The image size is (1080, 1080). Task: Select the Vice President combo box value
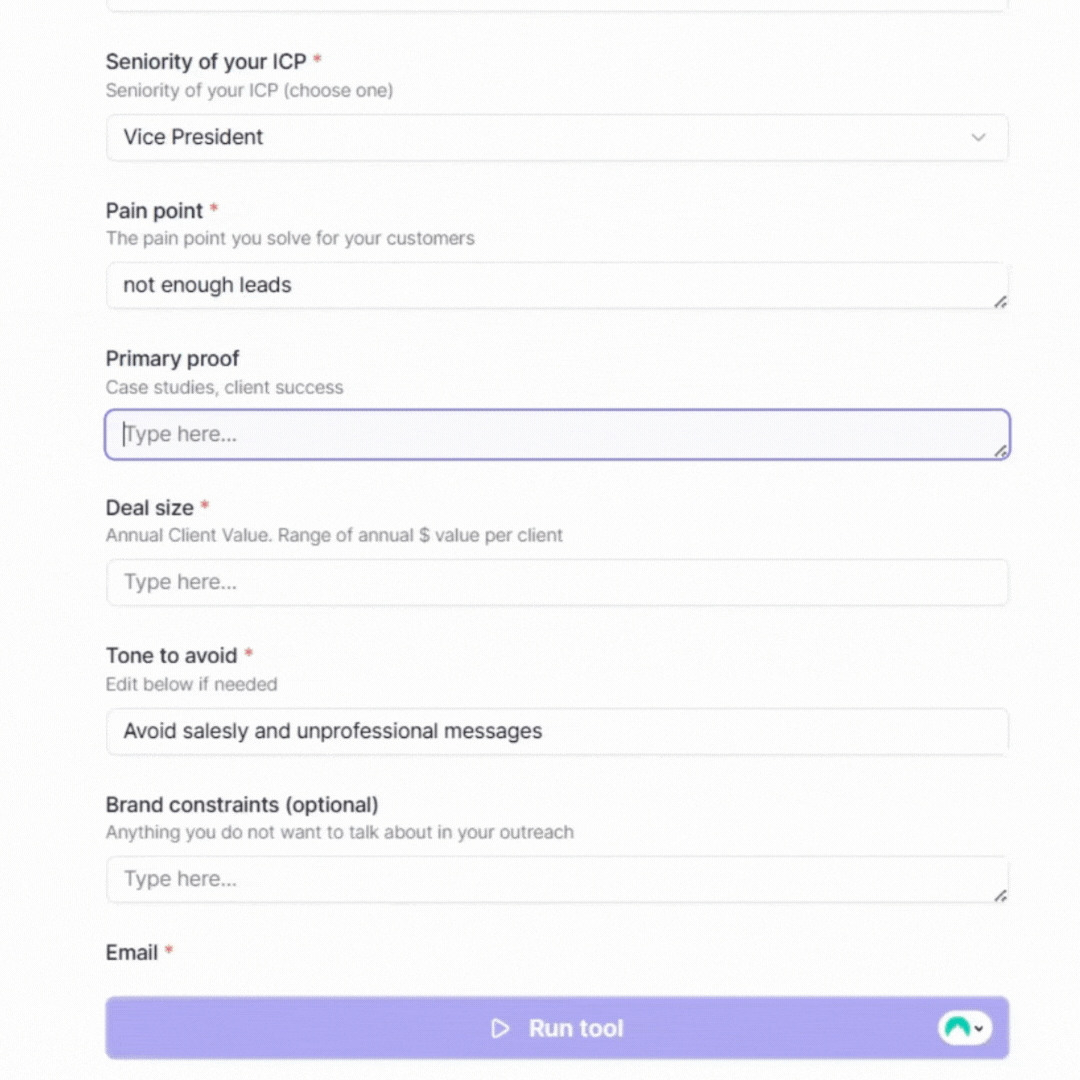(557, 137)
